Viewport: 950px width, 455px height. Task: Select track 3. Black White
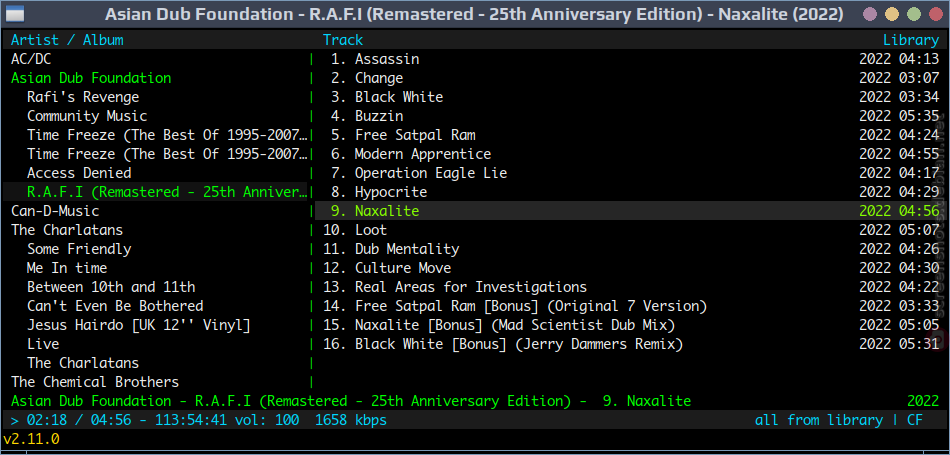[x=631, y=97]
